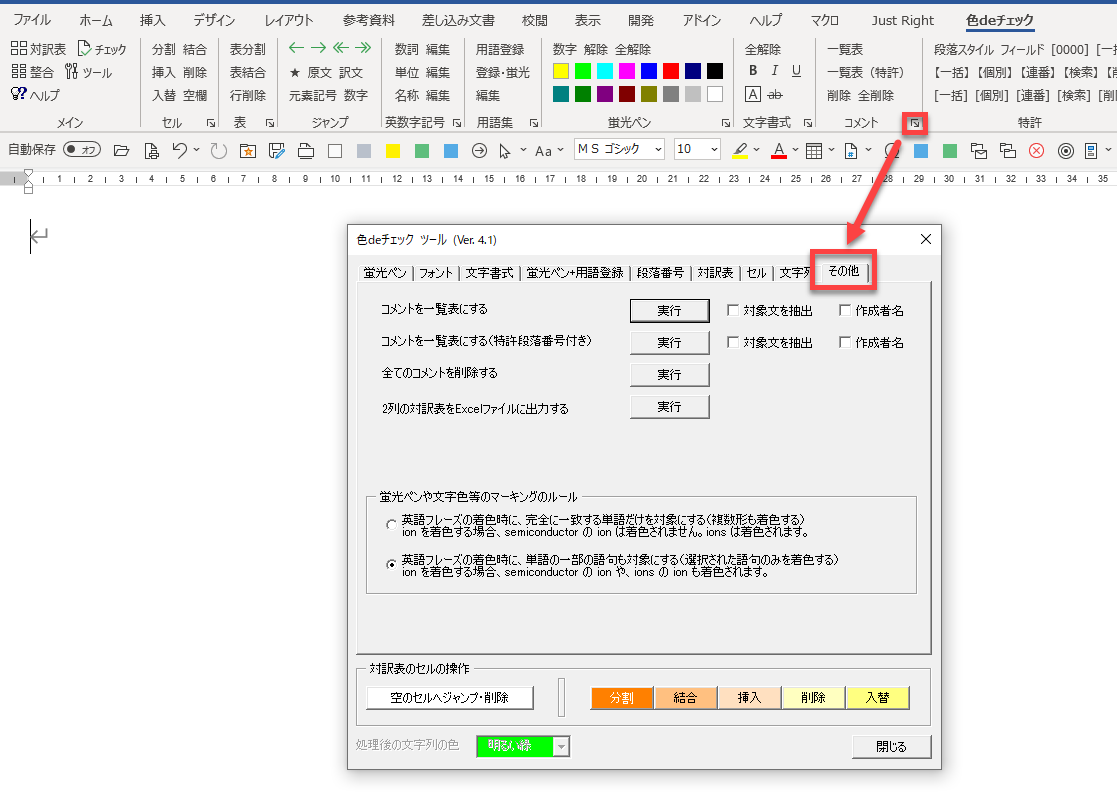This screenshot has height=798, width=1117.
Task: Click the 対訳表 grid icon in ribbon
Action: 18,49
